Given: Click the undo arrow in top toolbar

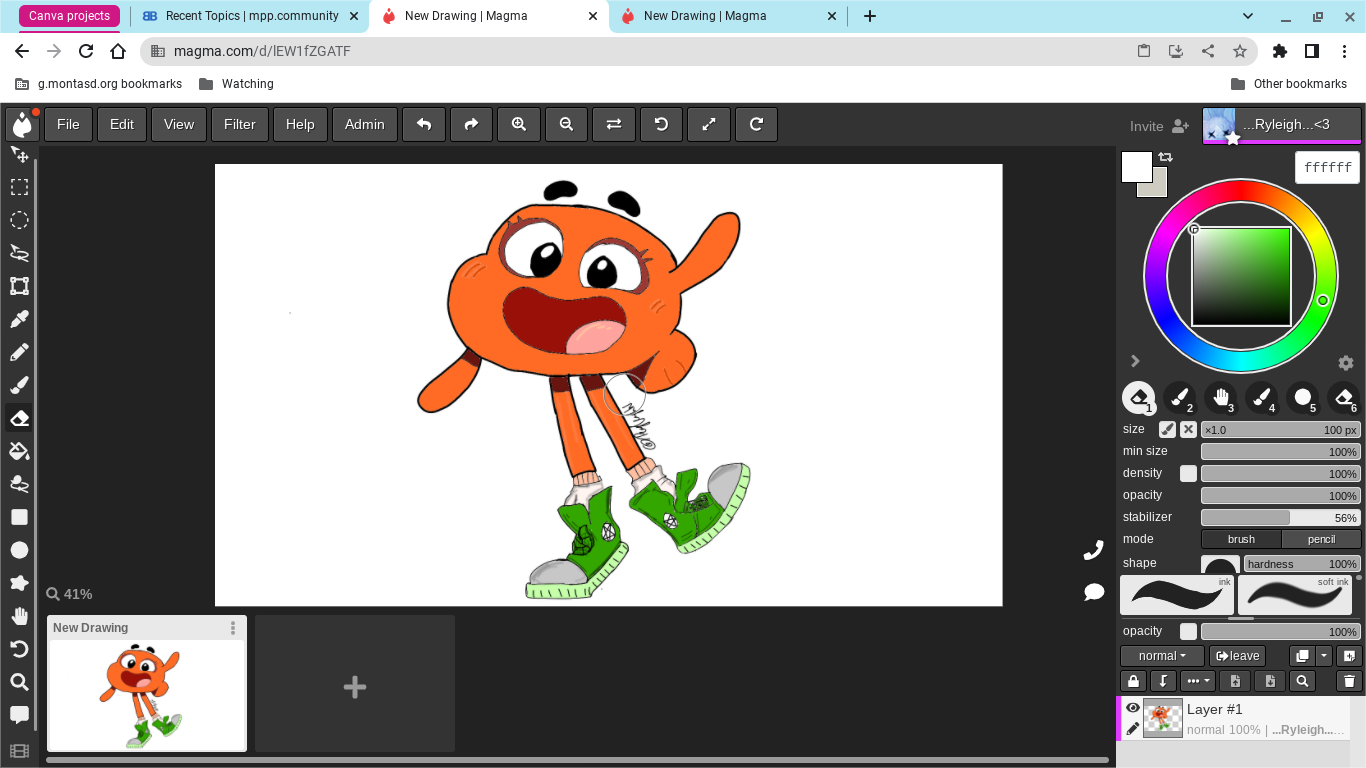Looking at the screenshot, I should pos(424,124).
